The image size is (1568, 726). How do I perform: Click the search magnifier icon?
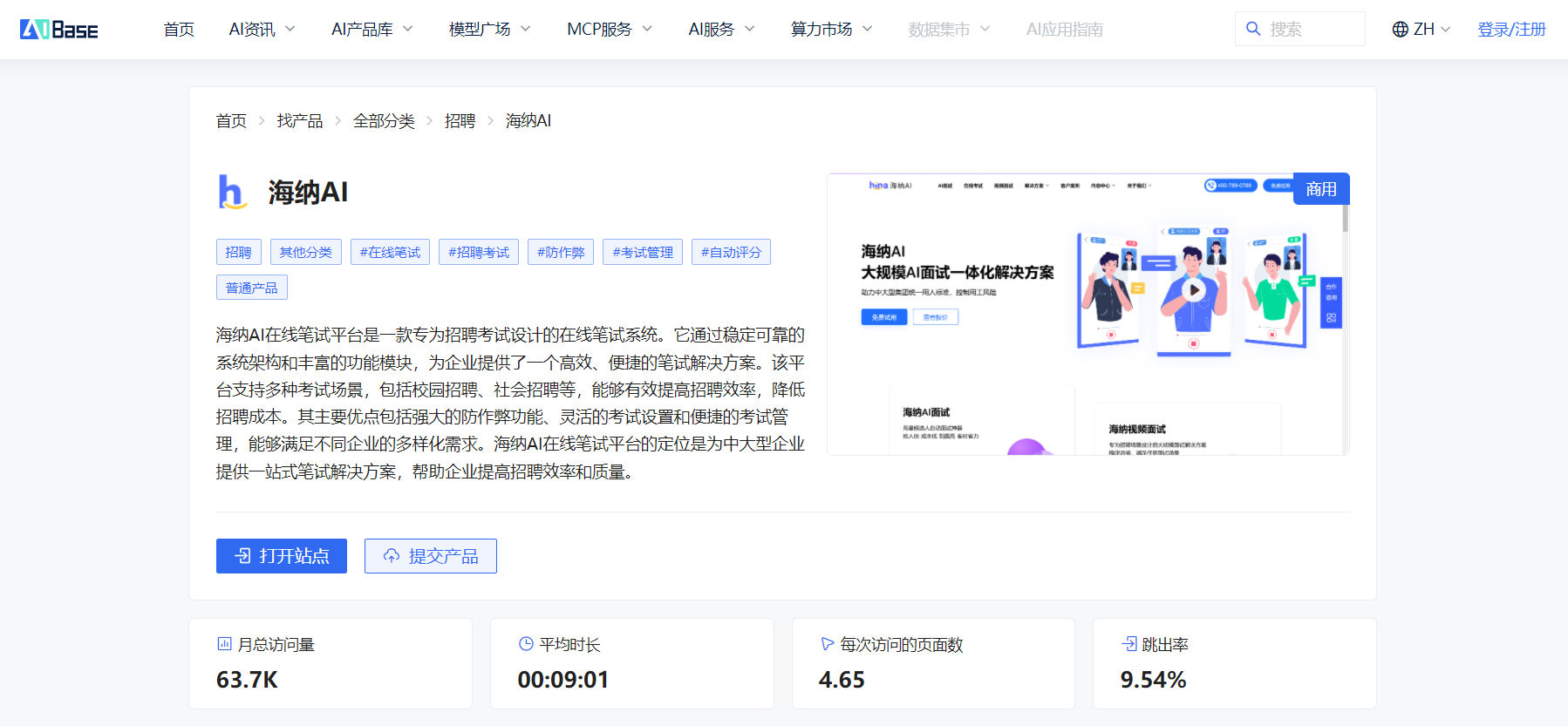point(1253,29)
